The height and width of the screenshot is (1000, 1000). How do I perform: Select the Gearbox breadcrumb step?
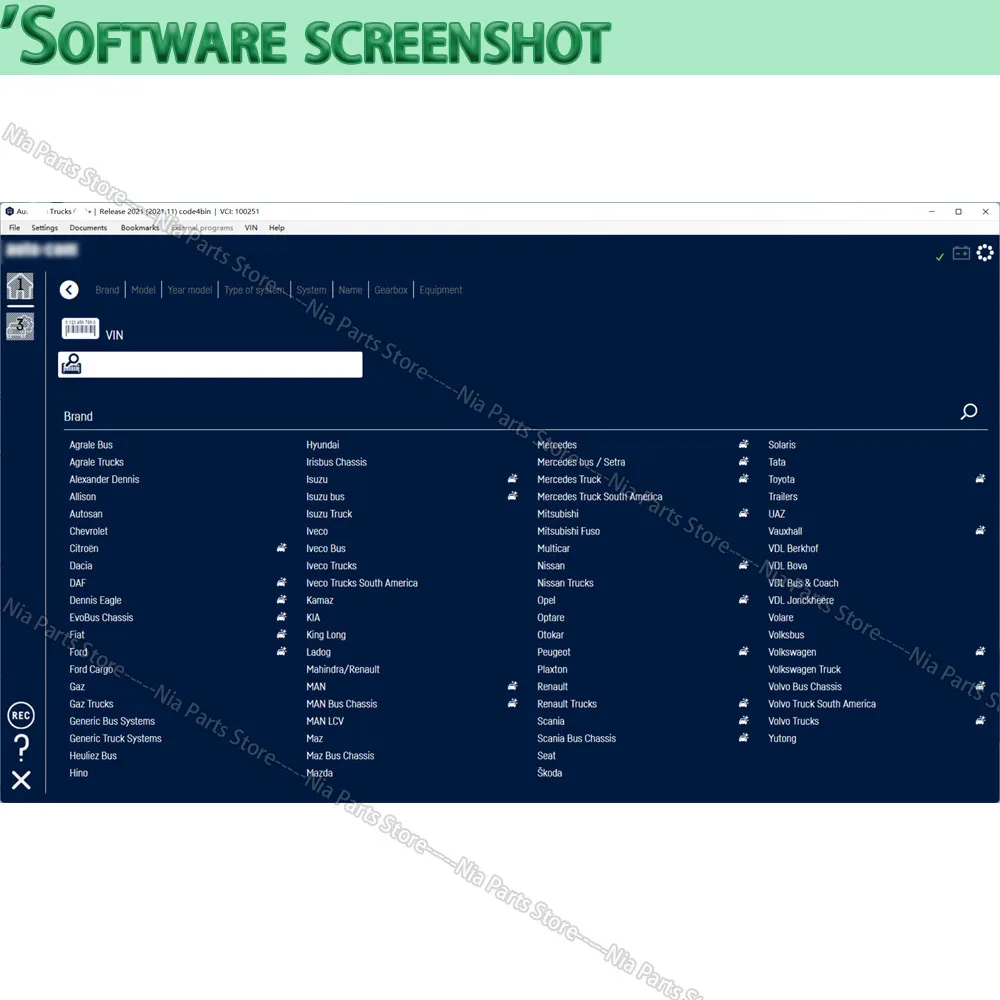pyautogui.click(x=391, y=290)
